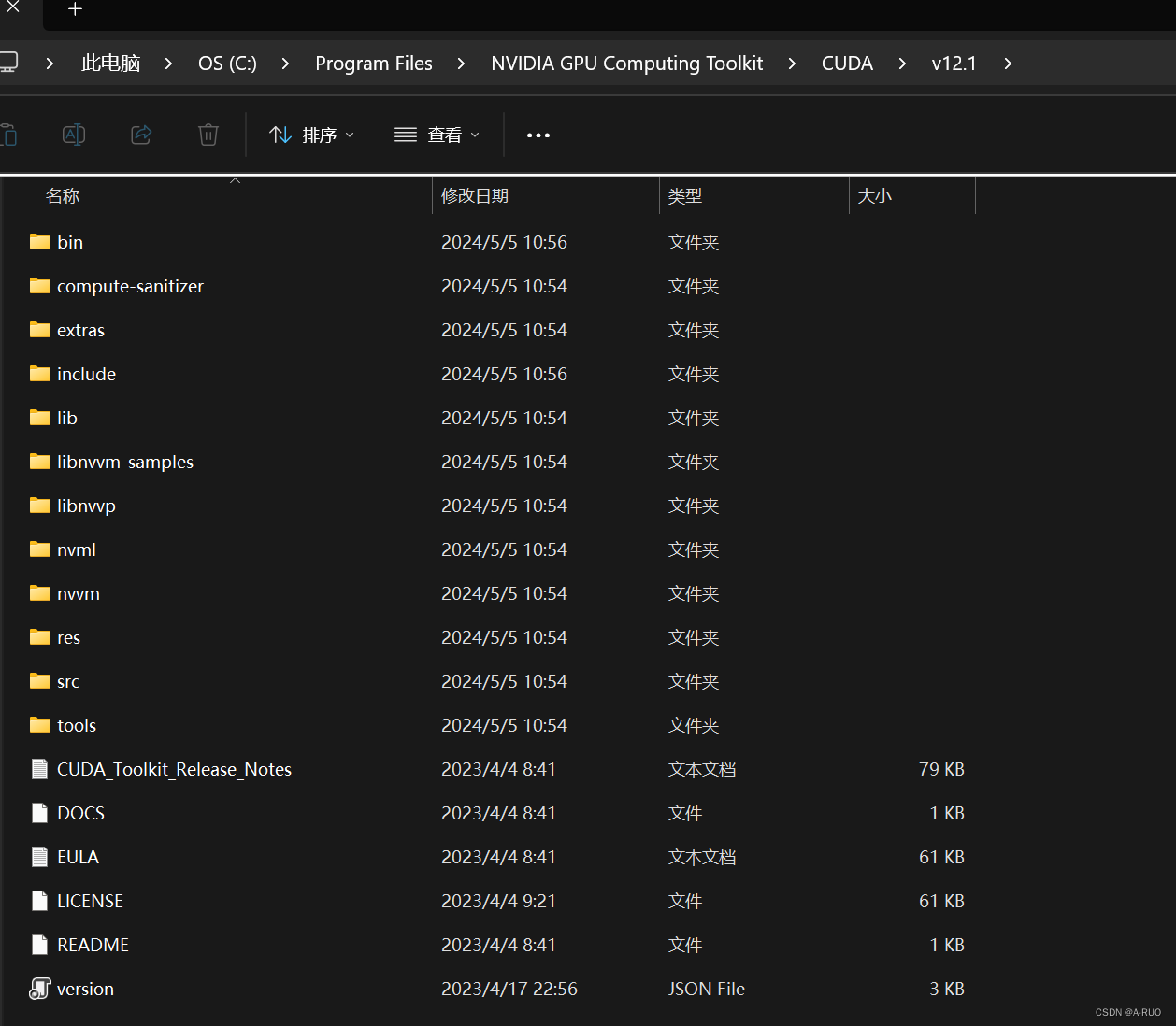Click the share icon

tap(141, 135)
